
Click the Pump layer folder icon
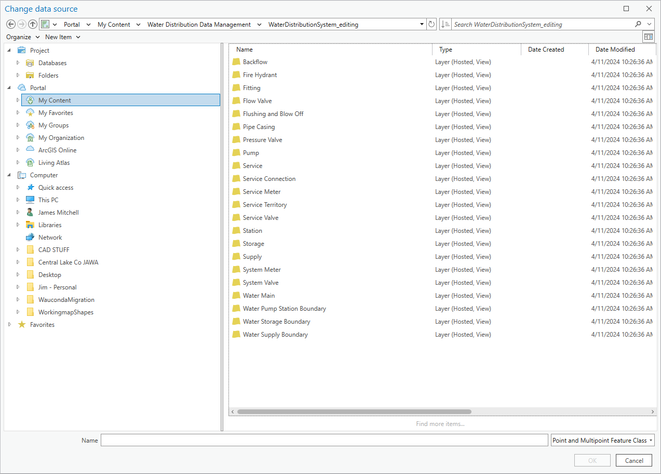(x=236, y=153)
